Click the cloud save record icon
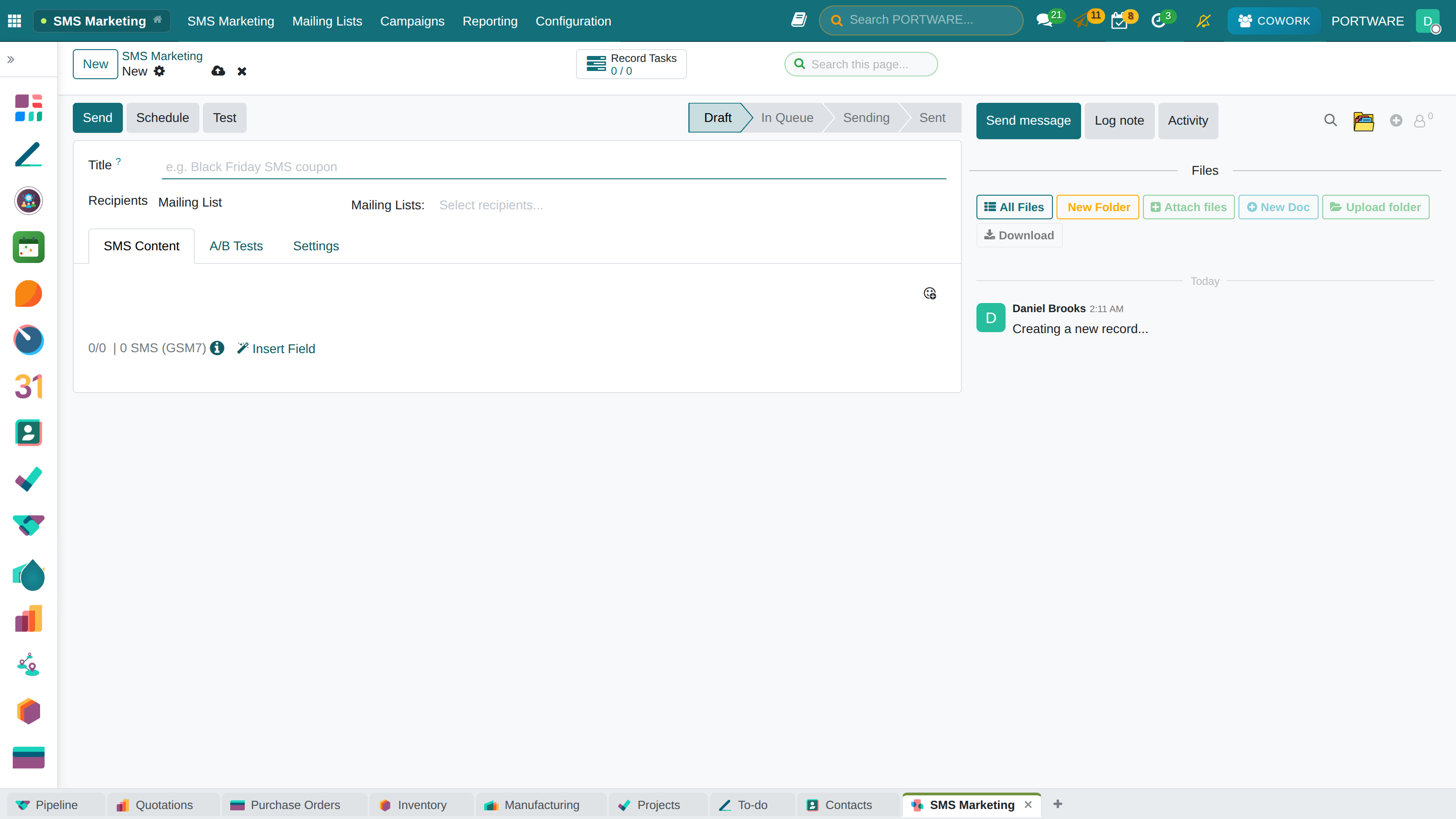 (218, 71)
